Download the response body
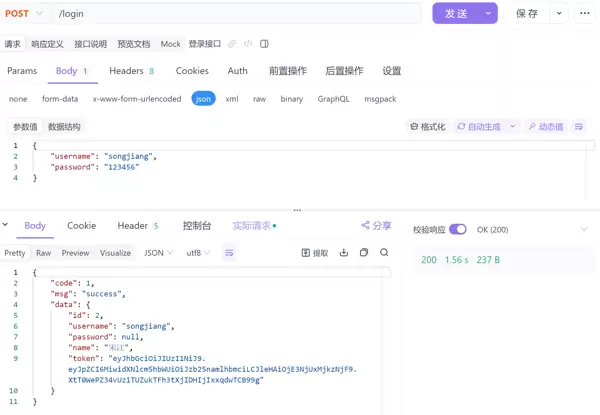Screen dimensions: 600x415 pyautogui.click(x=343, y=253)
